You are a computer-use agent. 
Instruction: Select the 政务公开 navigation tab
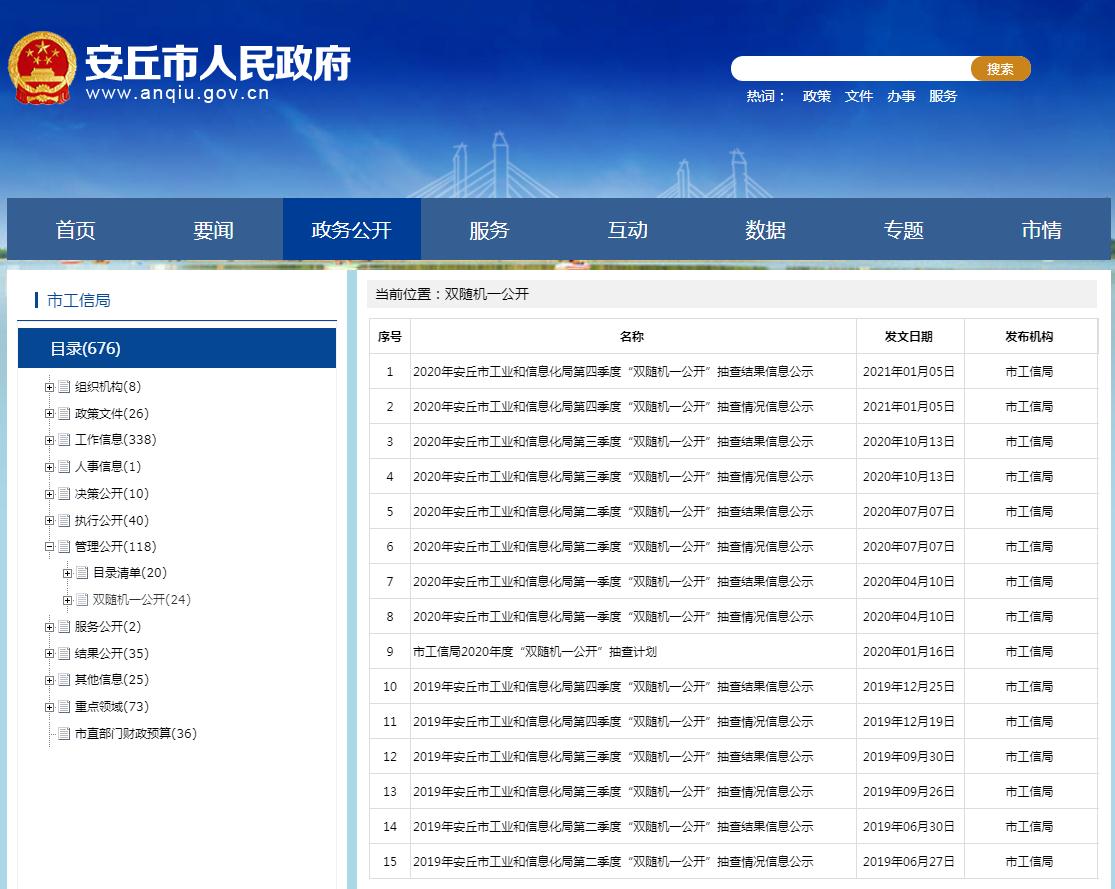[x=351, y=230]
